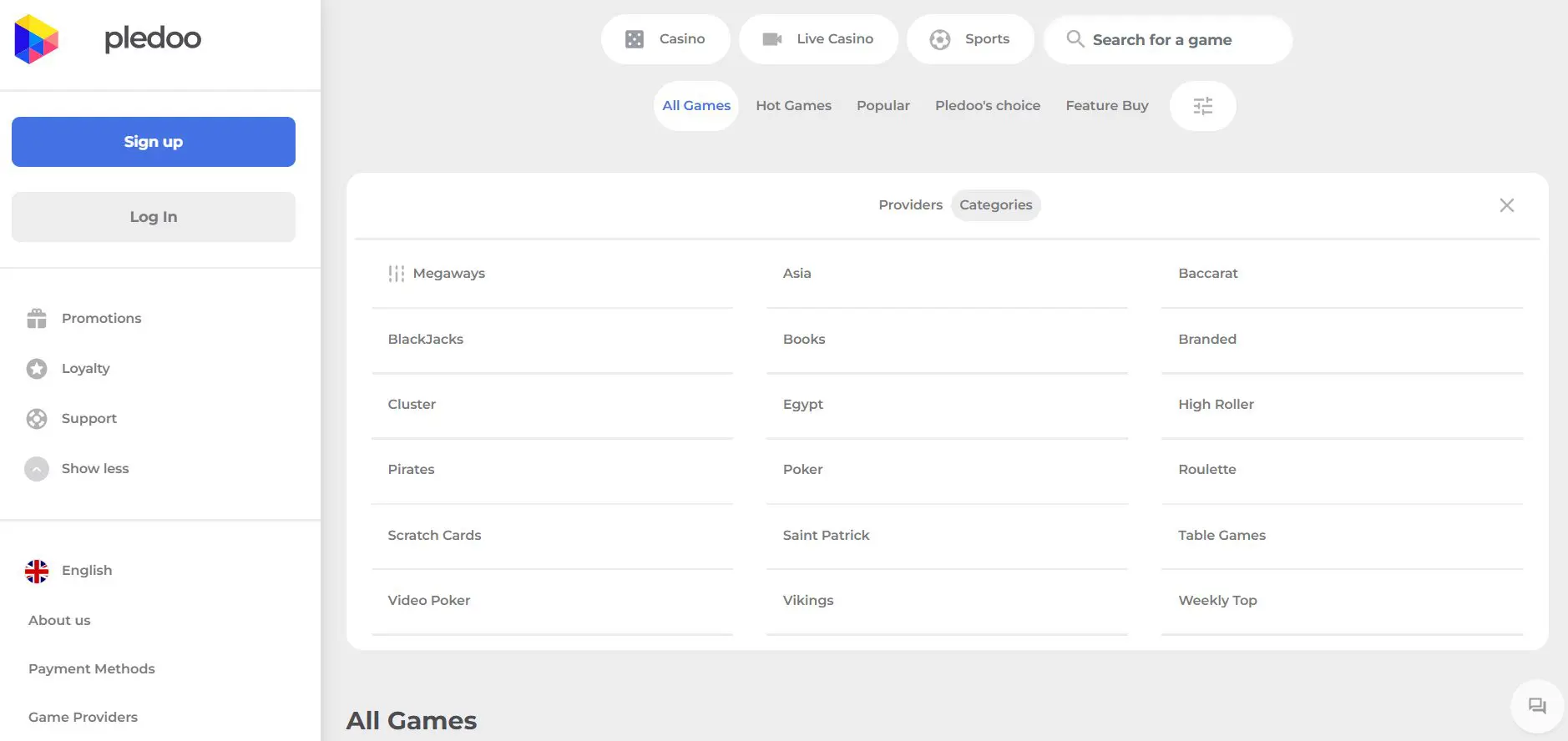The width and height of the screenshot is (1568, 741).
Task: Collapse sidebar menu with Show less
Action: (x=94, y=469)
